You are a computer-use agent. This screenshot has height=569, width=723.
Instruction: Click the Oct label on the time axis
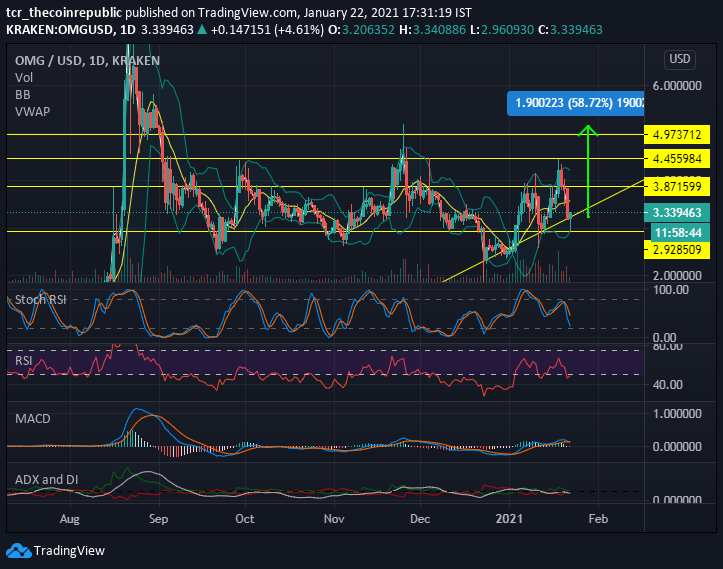pyautogui.click(x=245, y=519)
